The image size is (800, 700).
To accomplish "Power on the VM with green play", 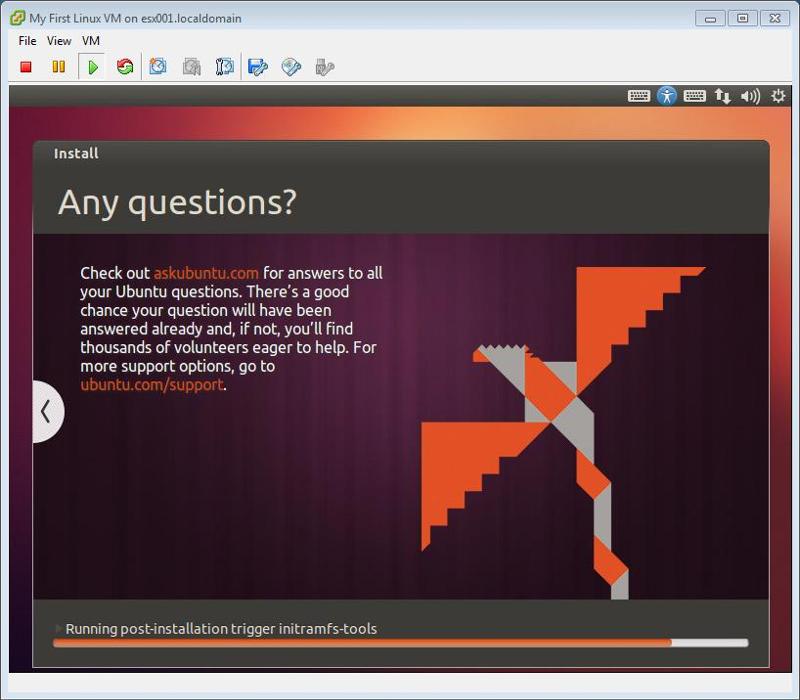I will tap(92, 67).
